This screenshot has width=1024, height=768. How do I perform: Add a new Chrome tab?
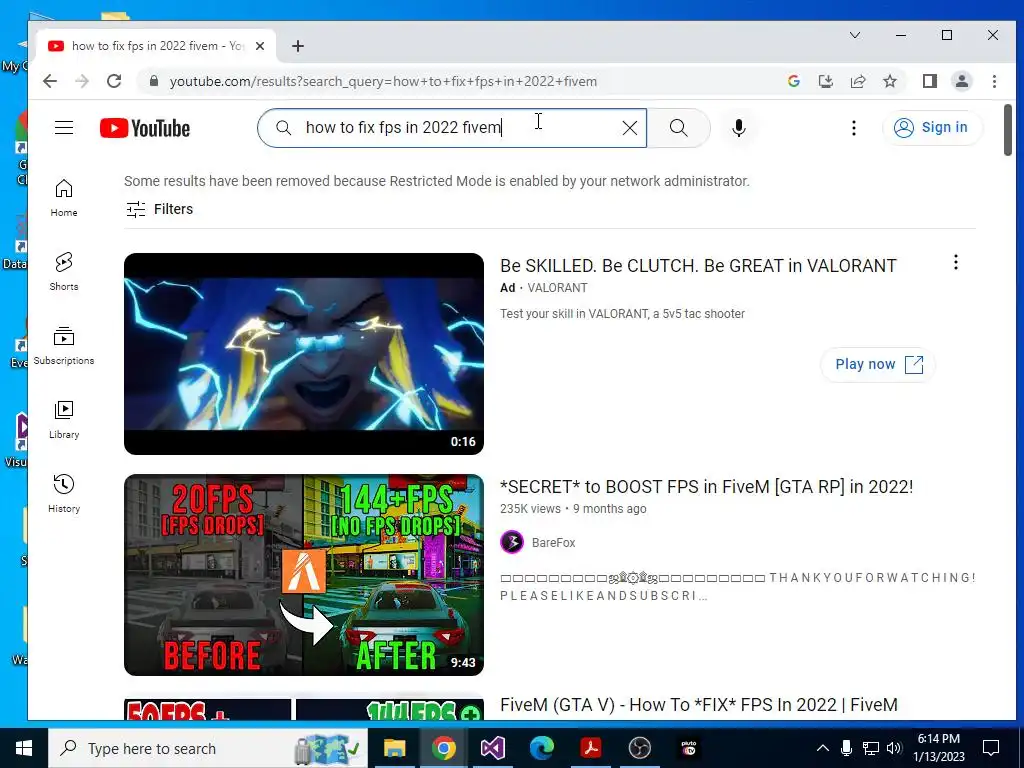(298, 46)
